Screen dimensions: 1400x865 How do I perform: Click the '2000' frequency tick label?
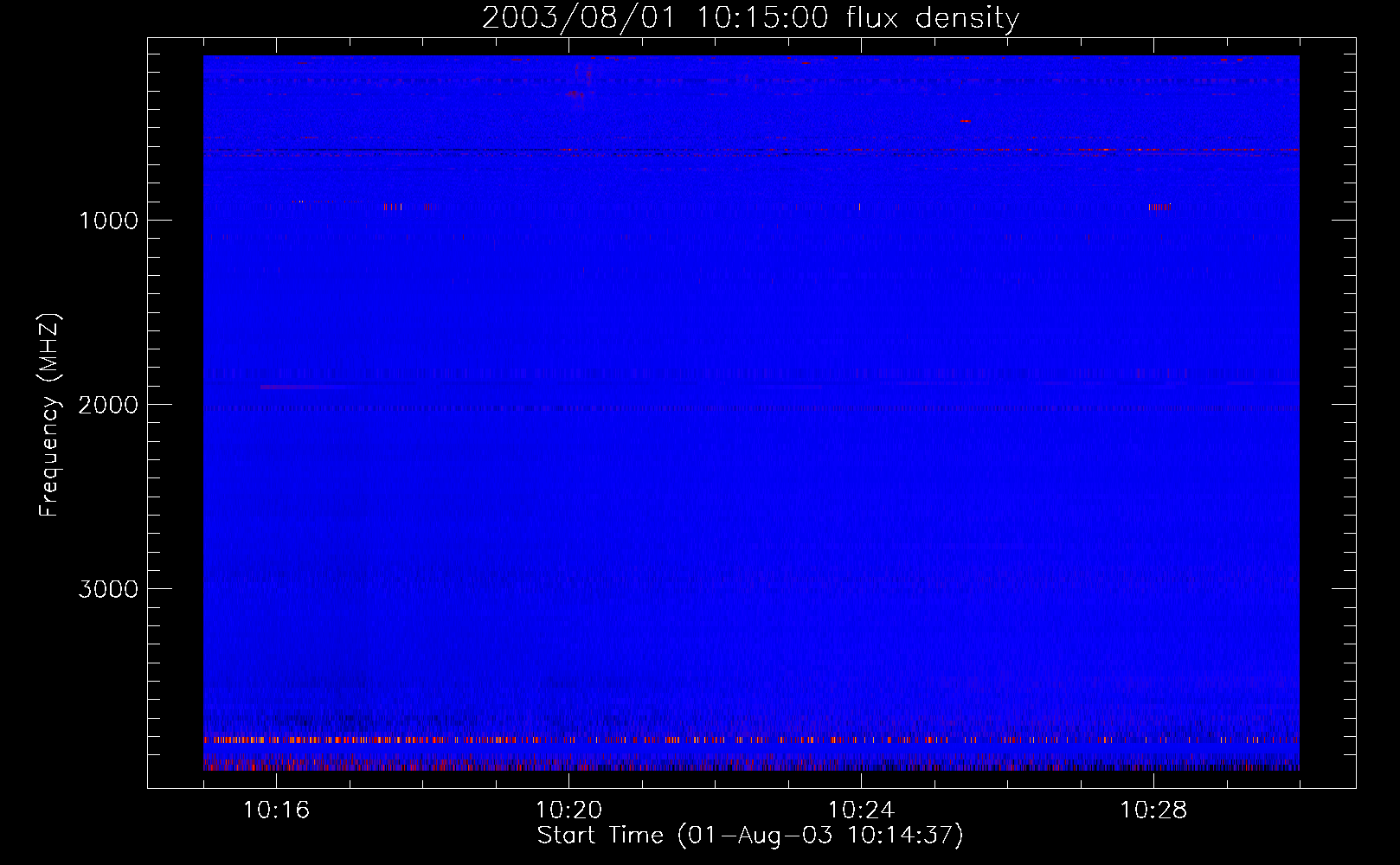click(x=108, y=405)
